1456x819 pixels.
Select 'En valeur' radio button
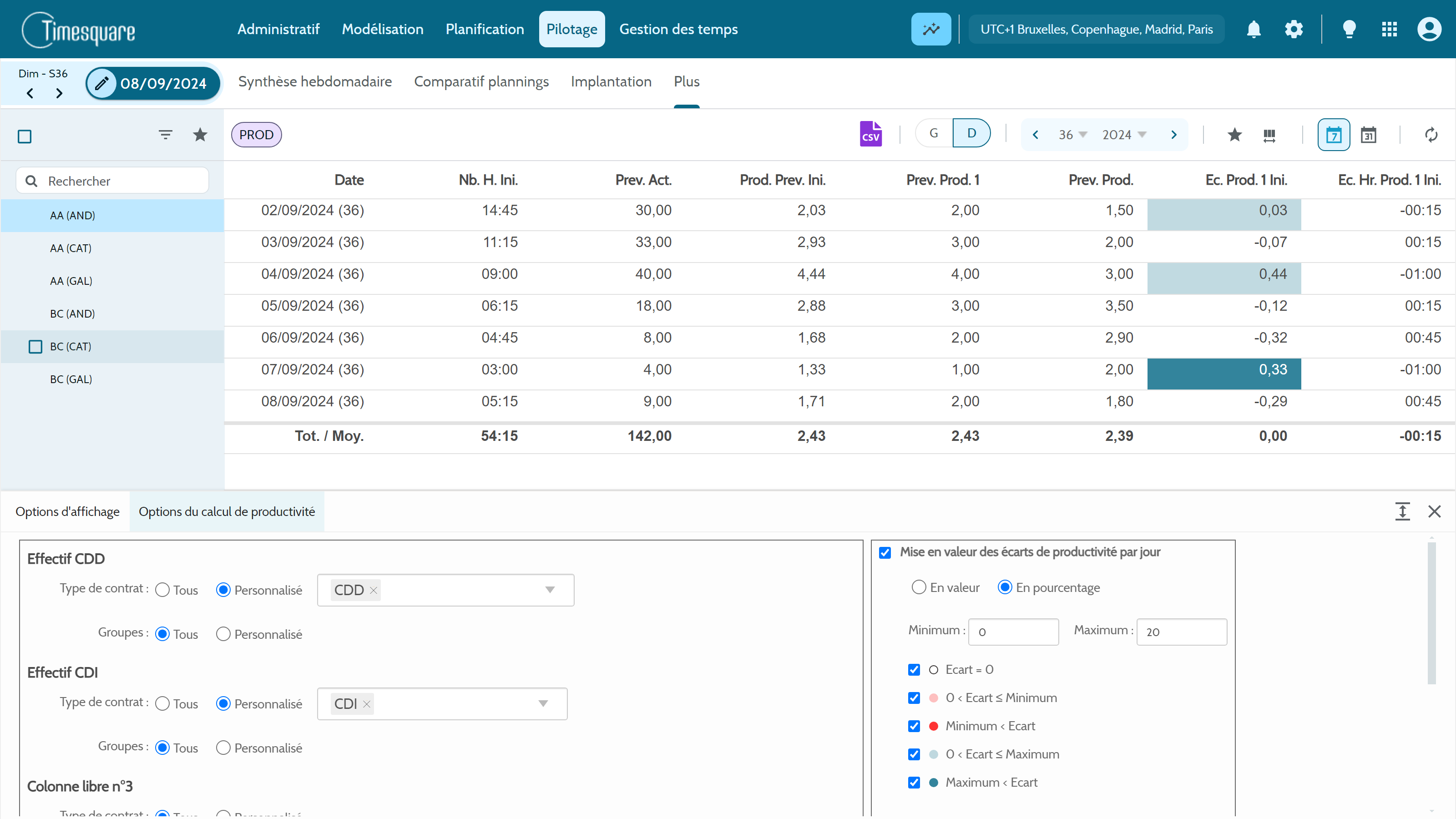tap(919, 587)
